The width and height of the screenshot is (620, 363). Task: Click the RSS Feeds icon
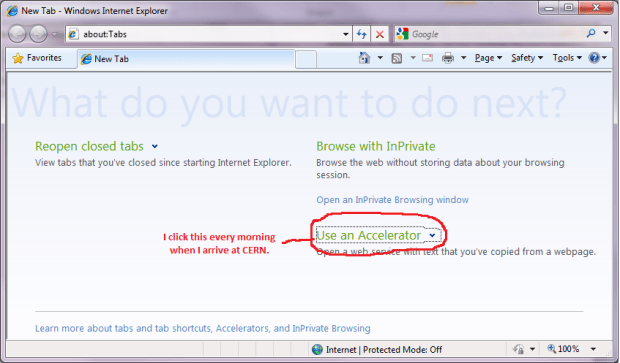click(x=397, y=59)
